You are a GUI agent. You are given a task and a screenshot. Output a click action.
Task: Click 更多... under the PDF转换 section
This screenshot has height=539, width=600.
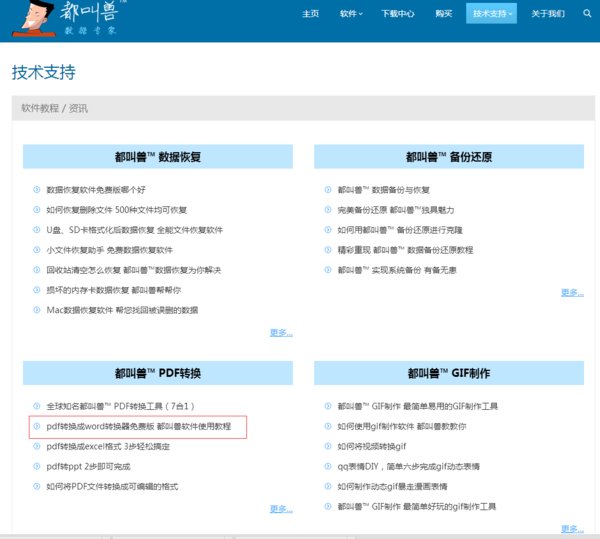(x=281, y=509)
